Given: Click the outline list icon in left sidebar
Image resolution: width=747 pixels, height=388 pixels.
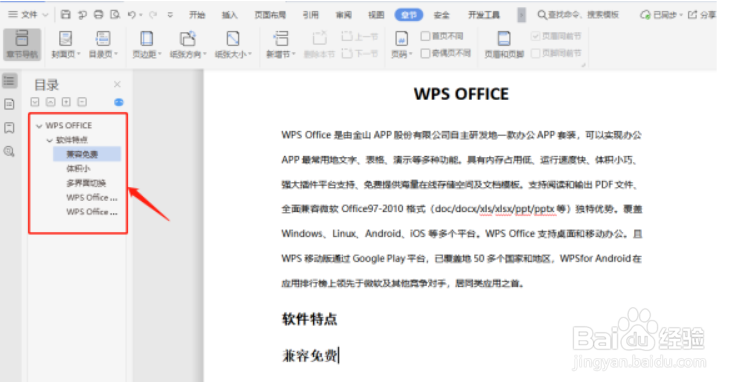Looking at the screenshot, I should [x=10, y=81].
